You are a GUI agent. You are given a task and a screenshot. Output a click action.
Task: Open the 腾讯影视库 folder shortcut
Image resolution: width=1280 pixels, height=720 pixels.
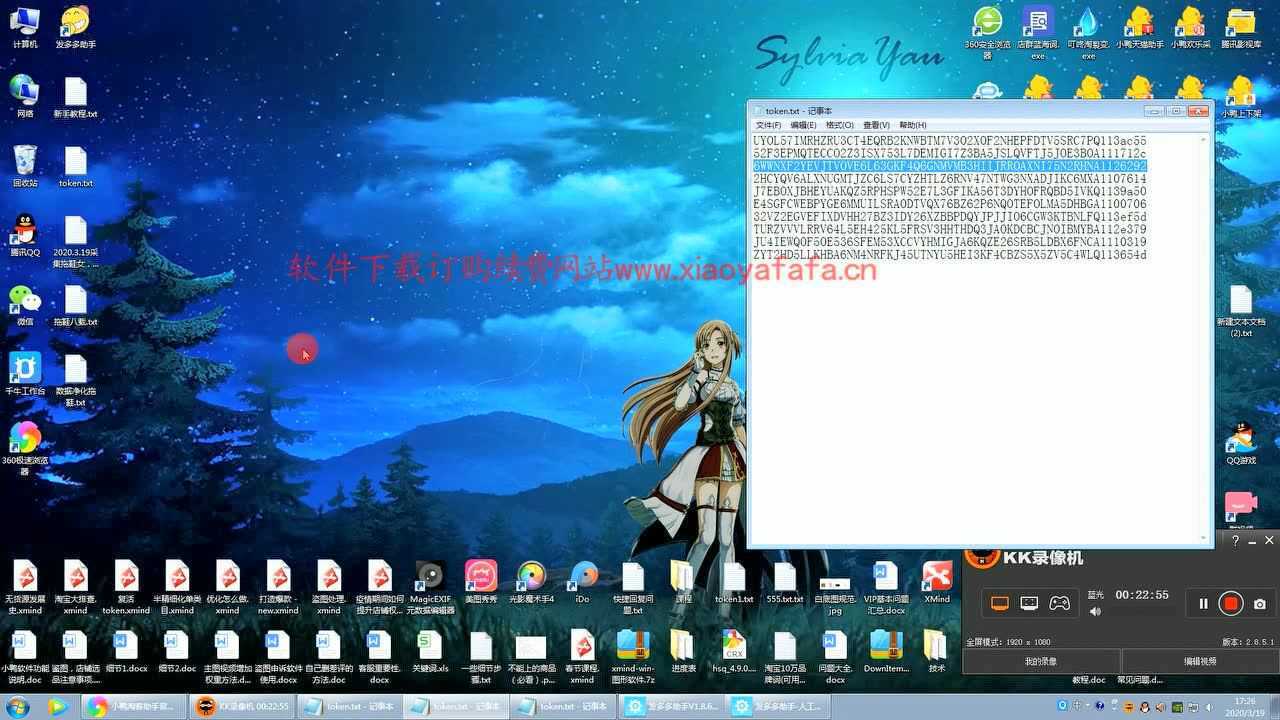pos(1241,28)
